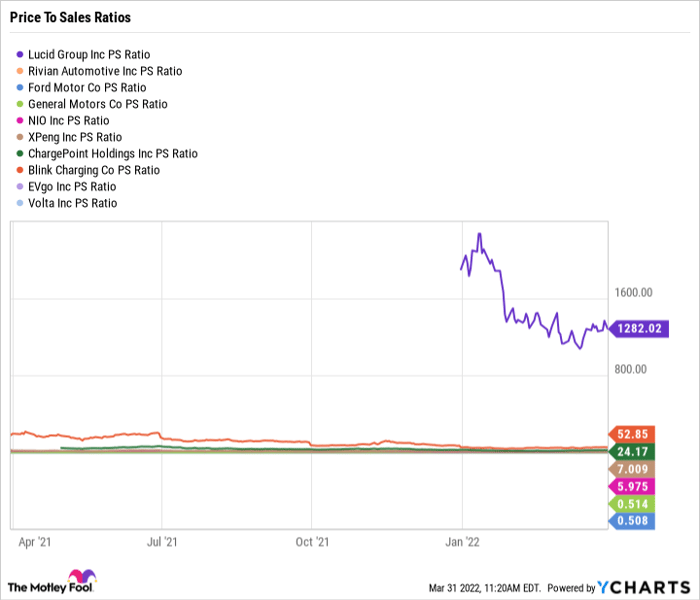
Task: Click the red-orange 52.85 value tag
Action: click(635, 434)
